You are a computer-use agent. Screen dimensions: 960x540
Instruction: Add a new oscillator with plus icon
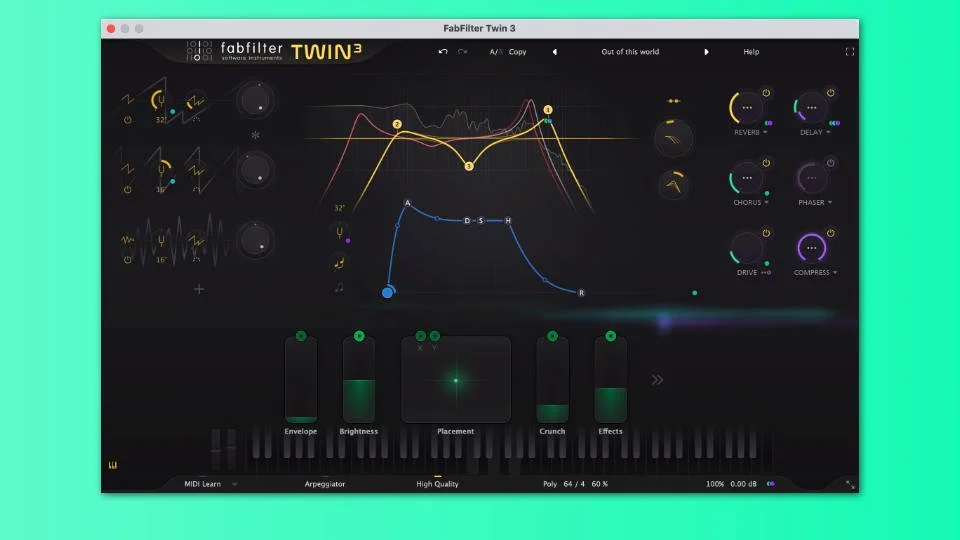click(x=199, y=289)
